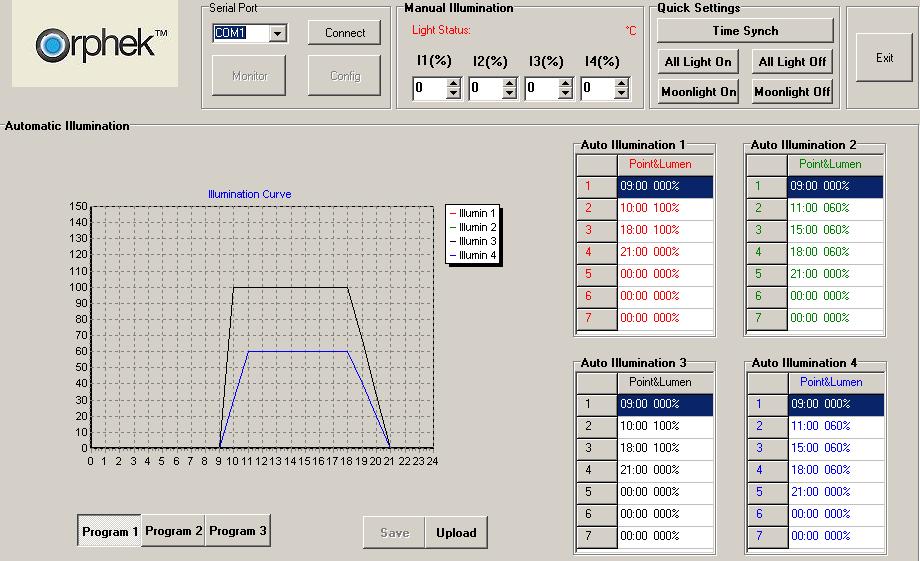Select Auto Illumination 2 row 09:00 000%
The image size is (920, 561).
pos(836,186)
